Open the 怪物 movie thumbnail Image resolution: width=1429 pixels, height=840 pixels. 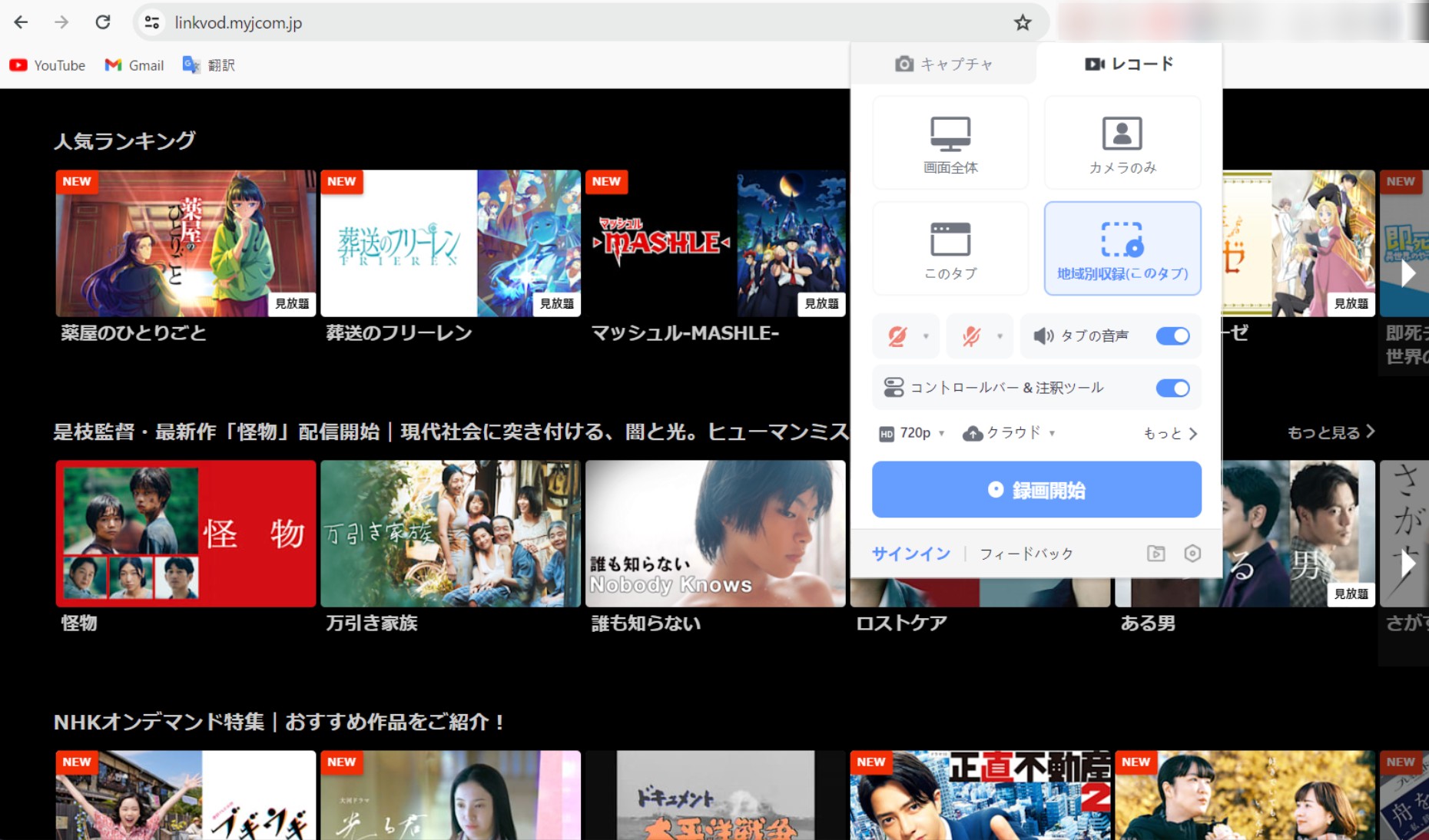[x=186, y=534]
